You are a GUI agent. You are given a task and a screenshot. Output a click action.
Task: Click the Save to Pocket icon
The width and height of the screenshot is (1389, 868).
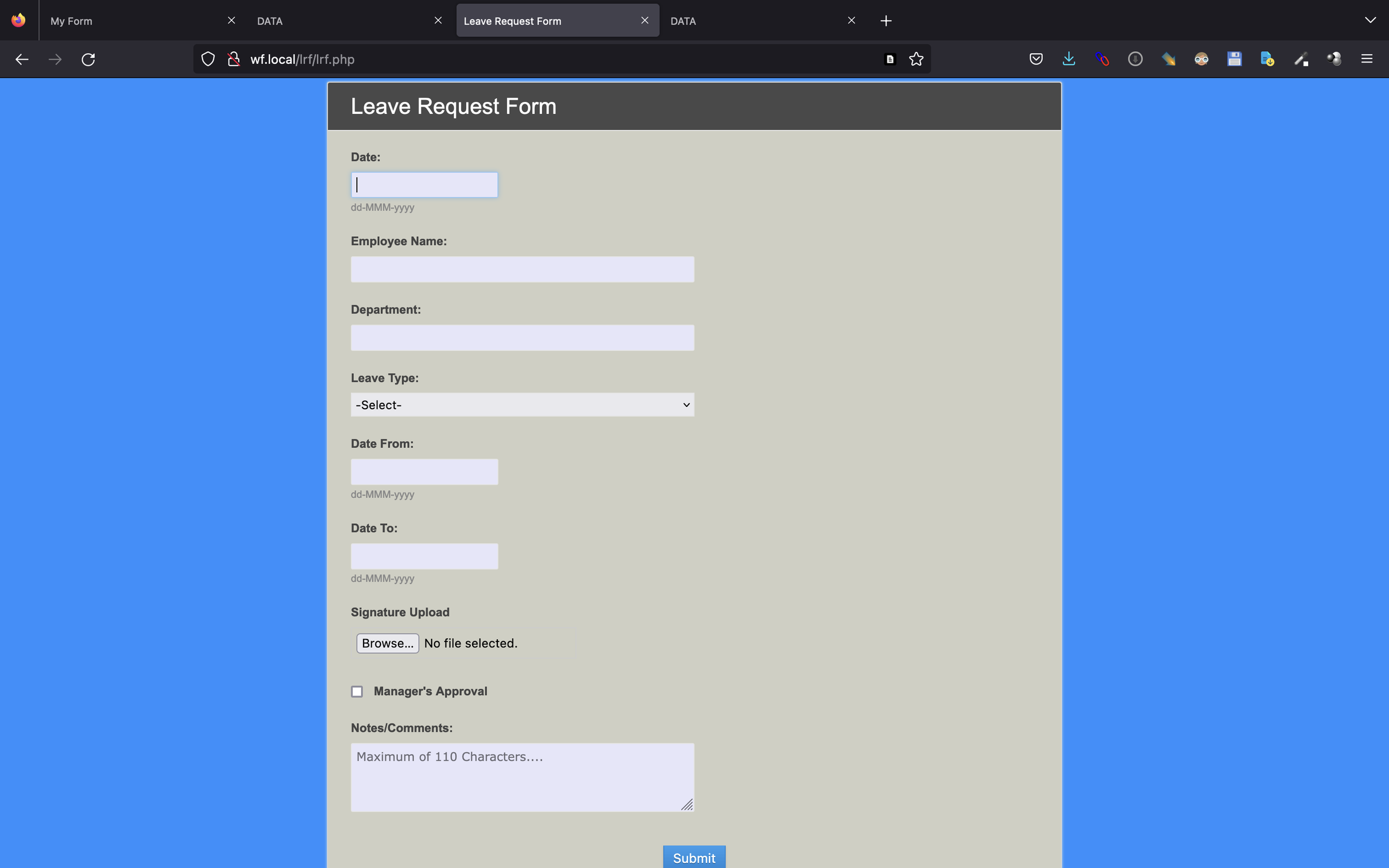tap(1036, 59)
